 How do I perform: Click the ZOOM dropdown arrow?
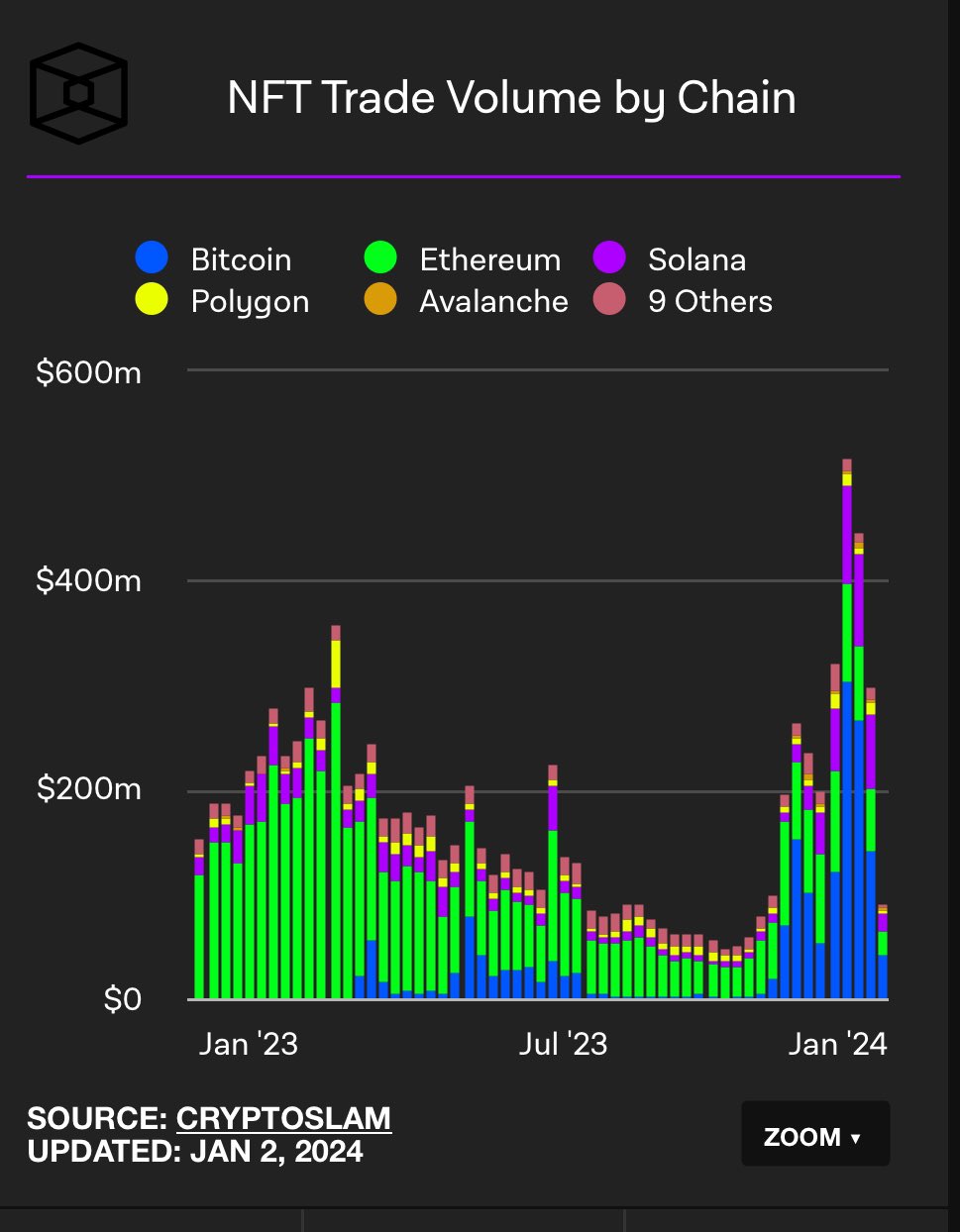856,1138
